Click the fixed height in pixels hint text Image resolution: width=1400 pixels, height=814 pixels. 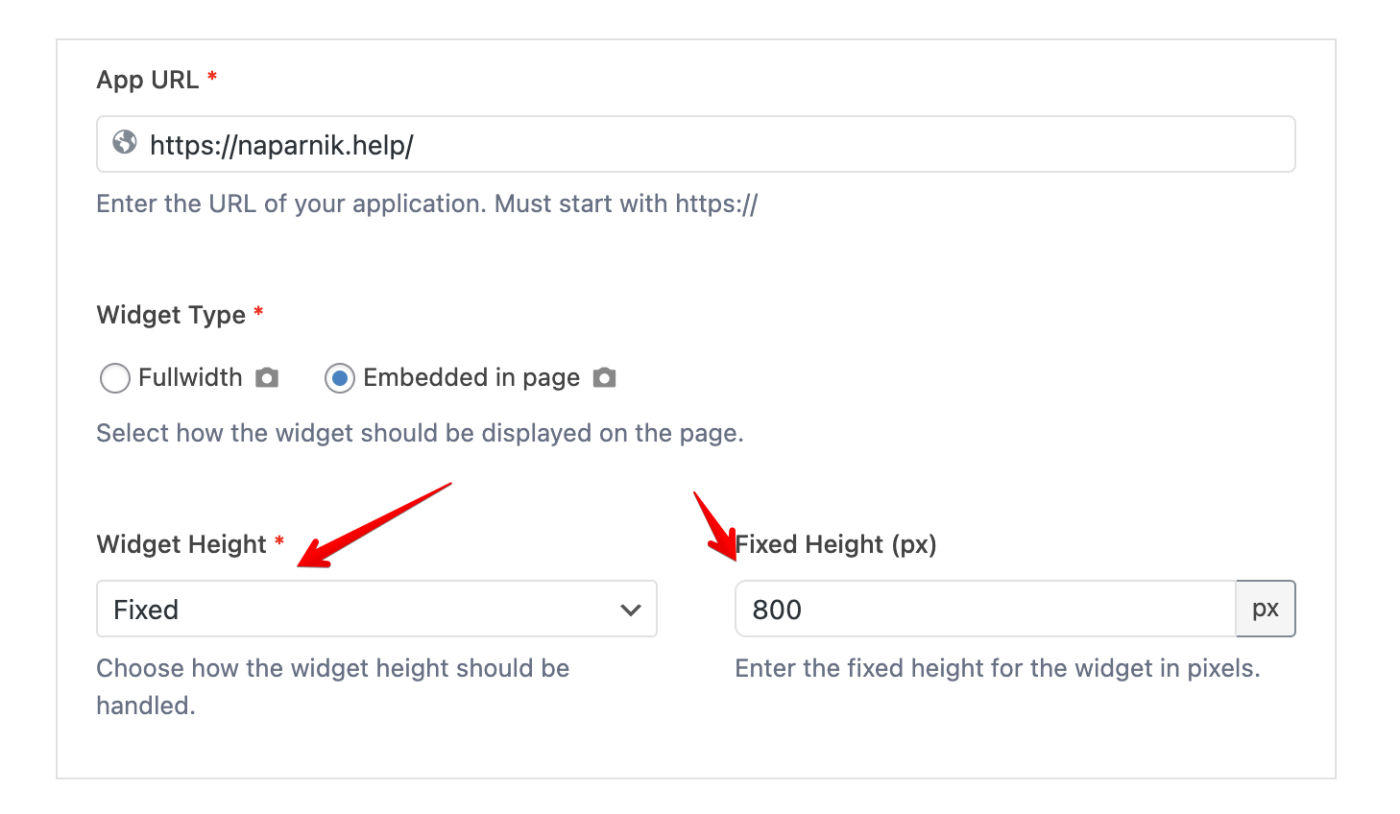(x=997, y=668)
